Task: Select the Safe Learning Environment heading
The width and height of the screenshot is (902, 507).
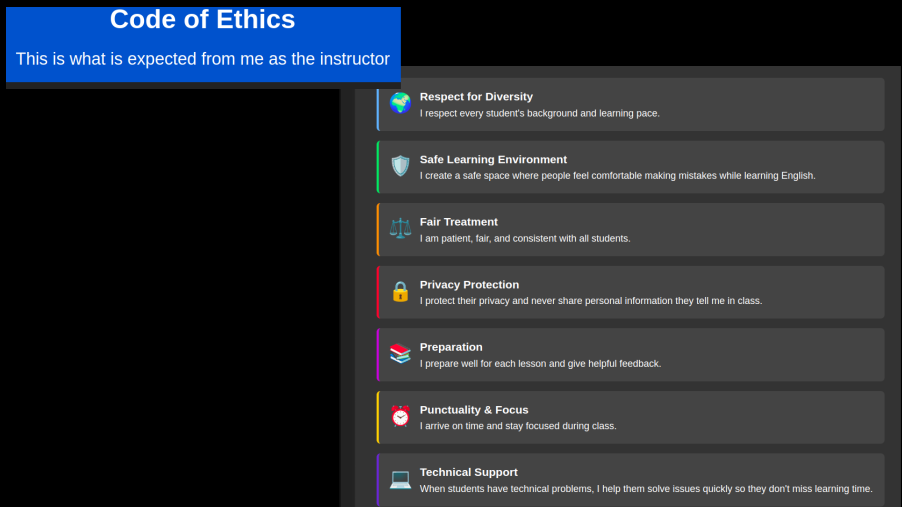Action: coord(493,160)
